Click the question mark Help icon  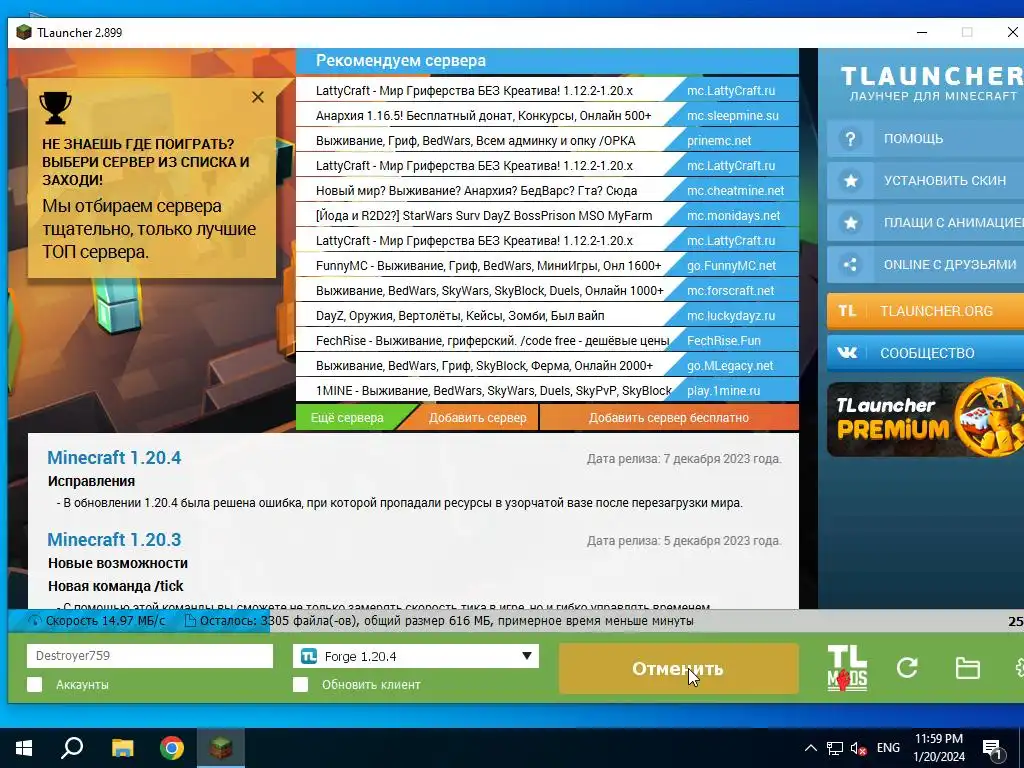(x=850, y=139)
